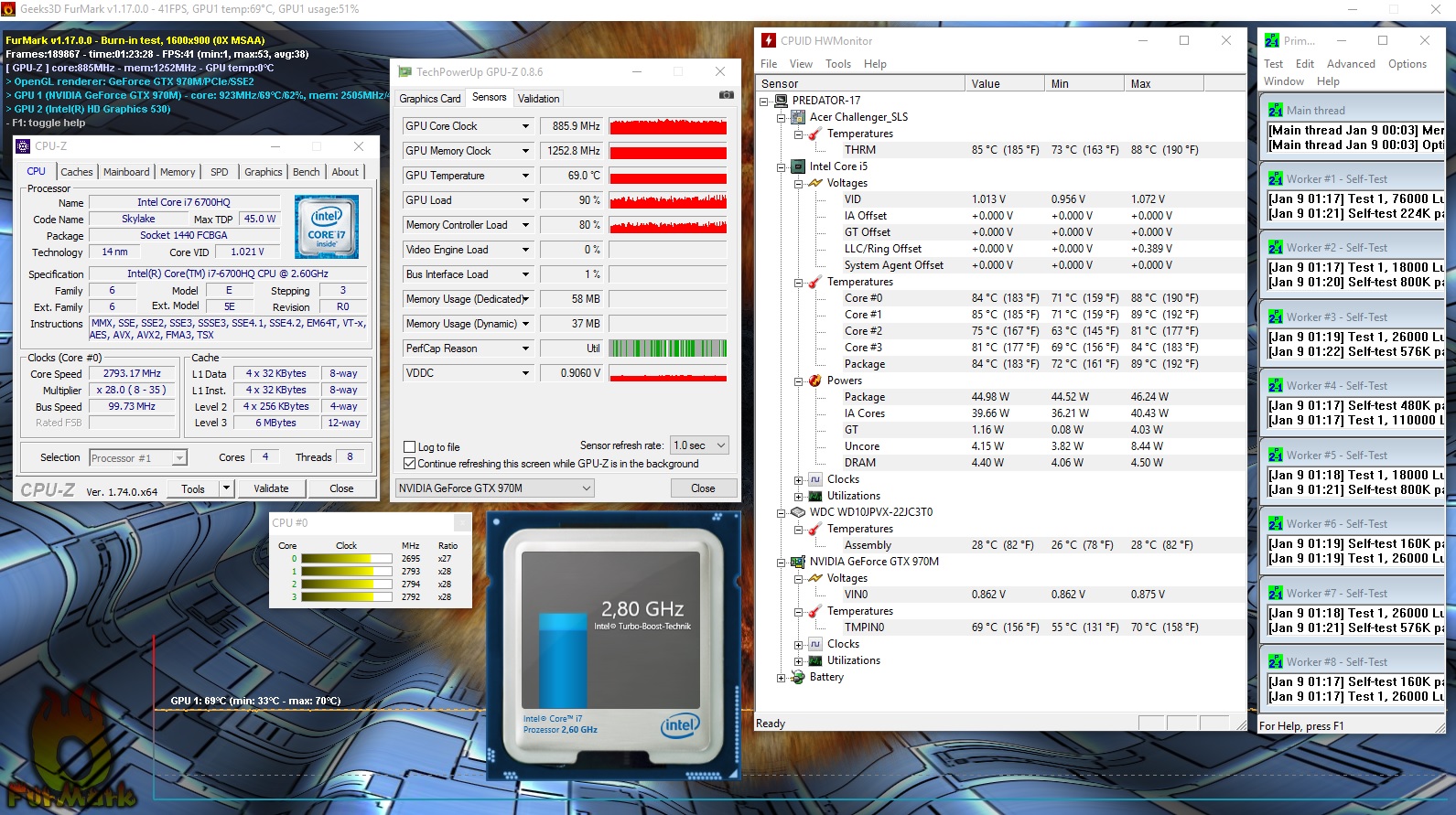Click the Prime95 title bar icon
The image size is (1456, 815).
pos(1272,40)
